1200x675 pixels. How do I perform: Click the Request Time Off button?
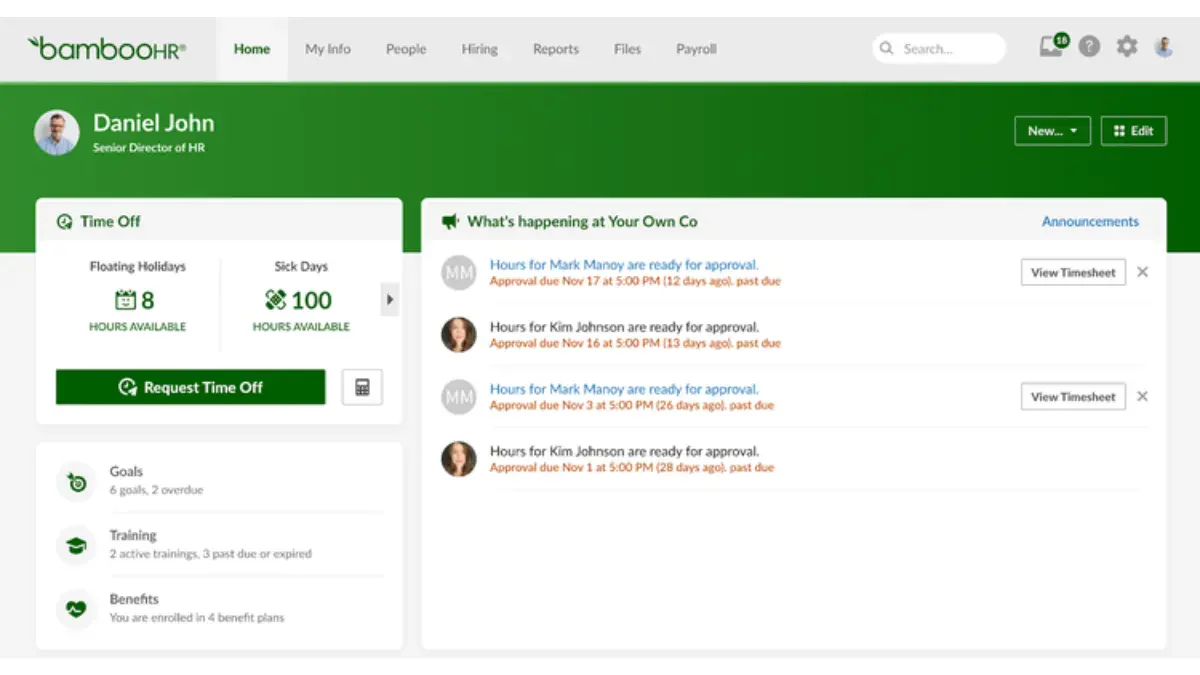click(x=191, y=387)
